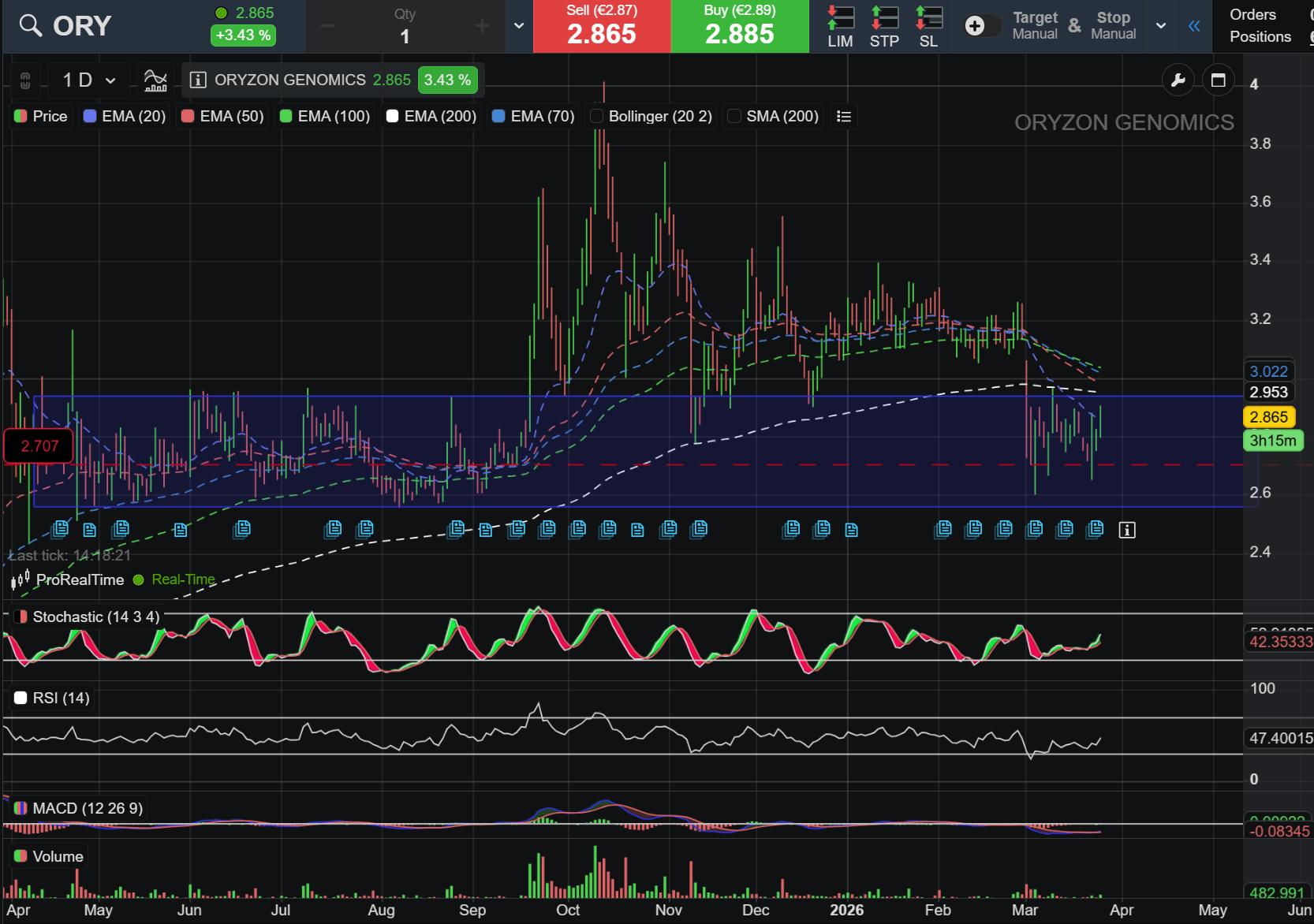
Task: Open the ORY symbol search magnifier
Action: (x=31, y=26)
